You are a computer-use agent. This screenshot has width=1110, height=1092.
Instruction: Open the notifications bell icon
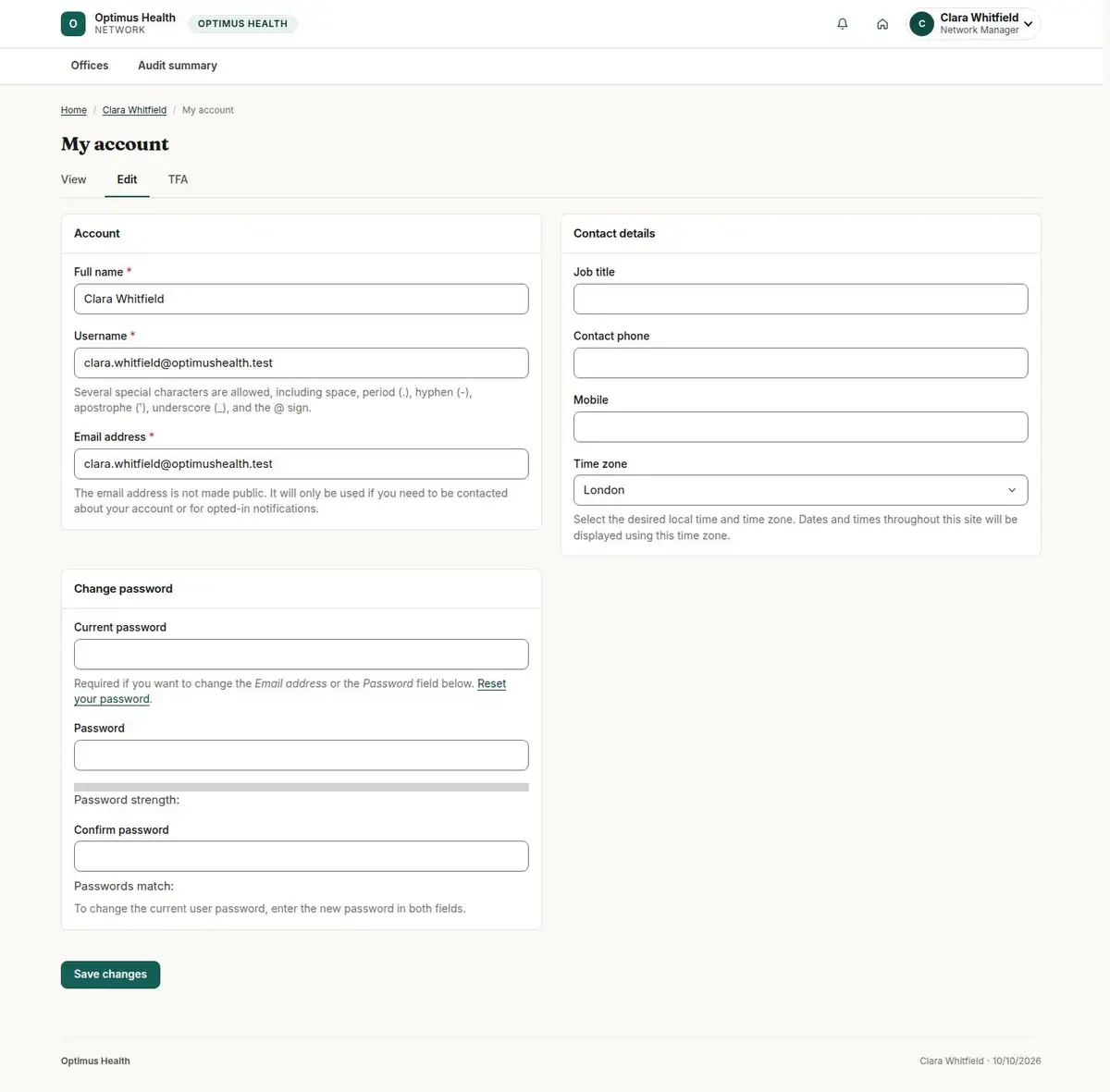pos(842,24)
